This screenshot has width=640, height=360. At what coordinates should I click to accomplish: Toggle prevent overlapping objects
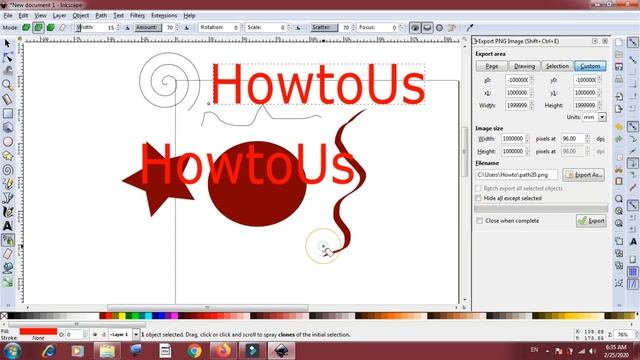[439, 27]
